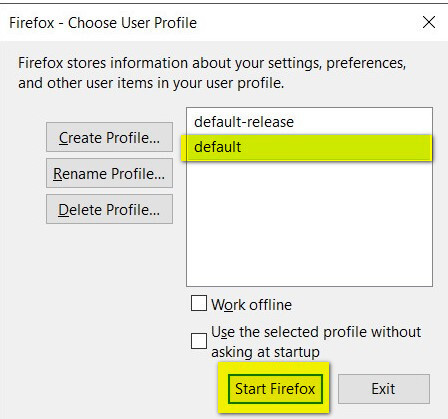This screenshot has width=448, height=419.
Task: Click the profile information description text
Action: pyautogui.click(x=212, y=73)
